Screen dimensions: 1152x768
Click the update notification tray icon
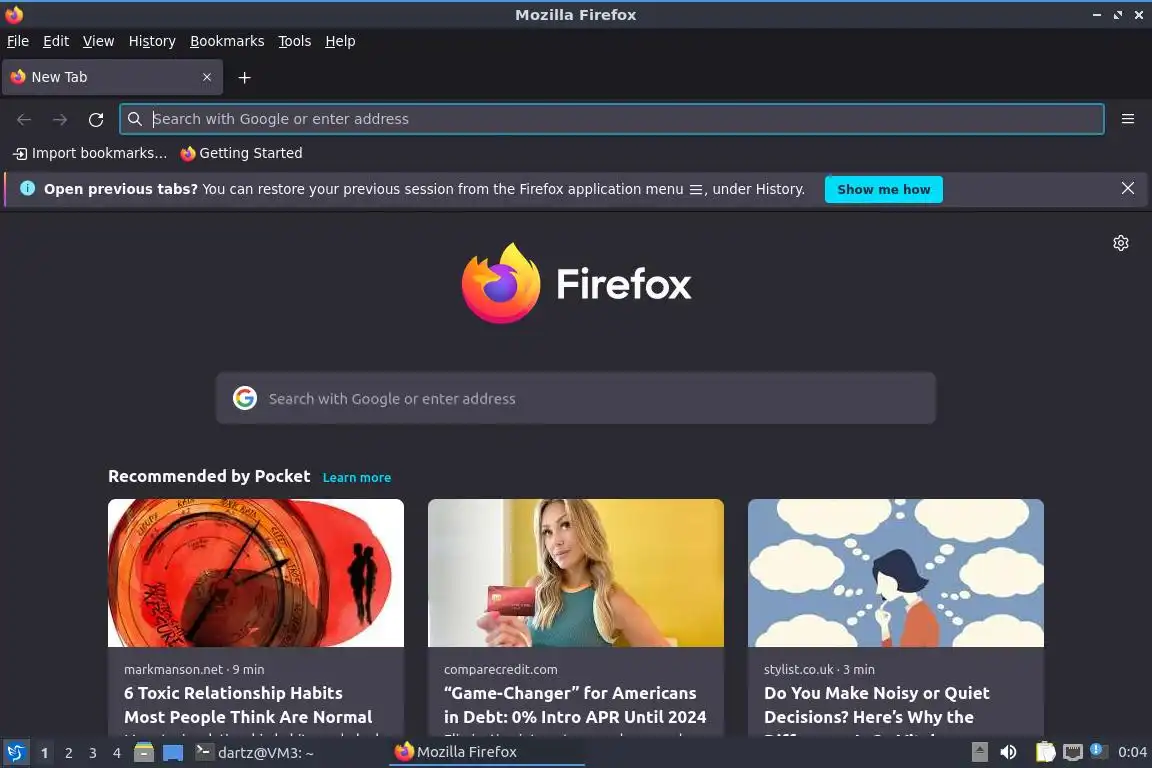point(1098,750)
